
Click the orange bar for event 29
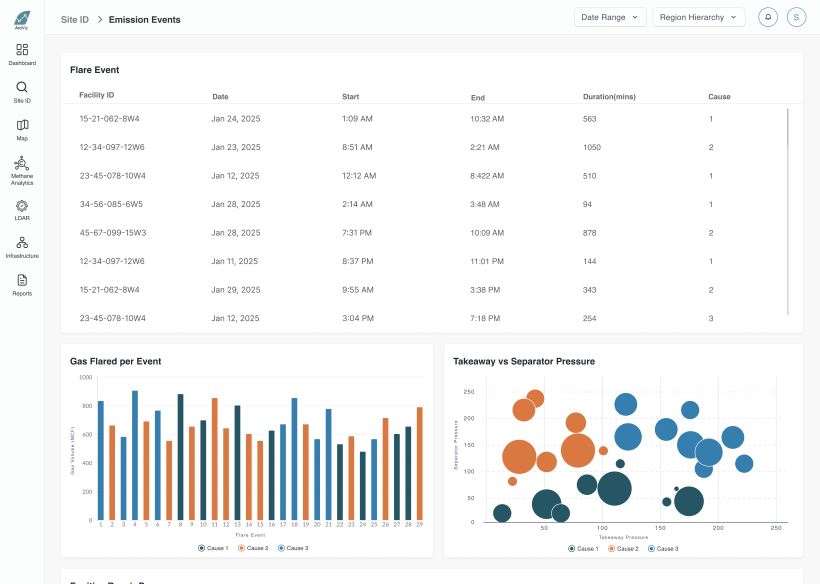pos(419,464)
